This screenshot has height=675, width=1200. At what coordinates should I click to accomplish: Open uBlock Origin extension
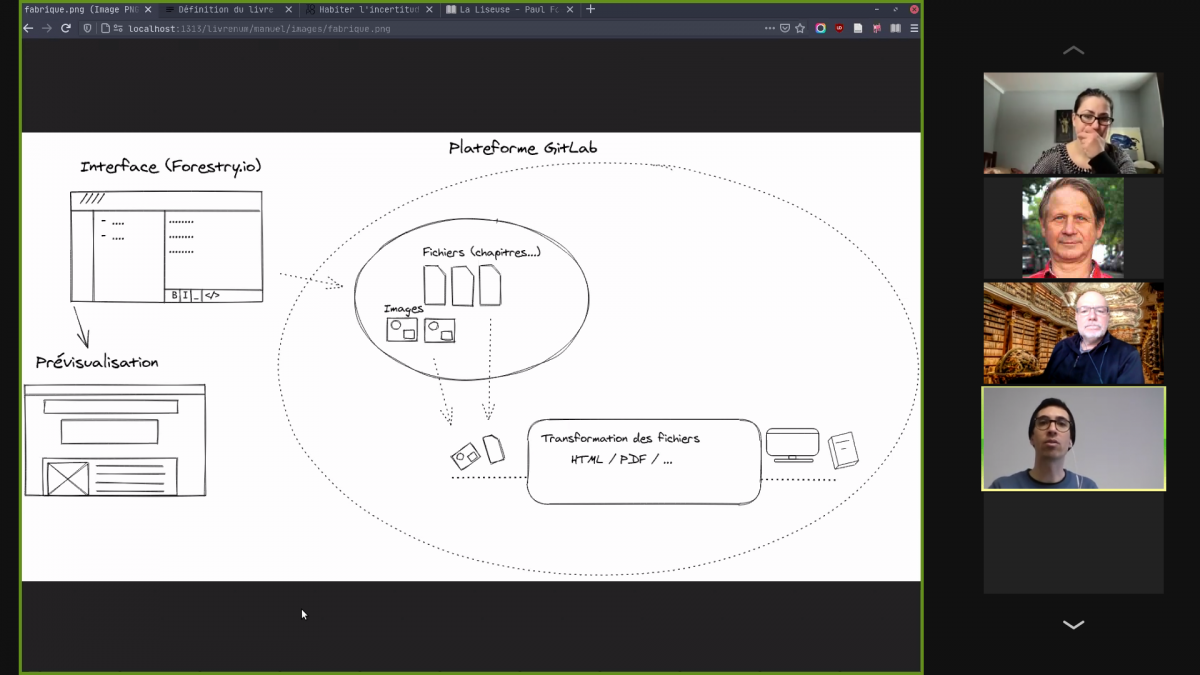coord(839,29)
